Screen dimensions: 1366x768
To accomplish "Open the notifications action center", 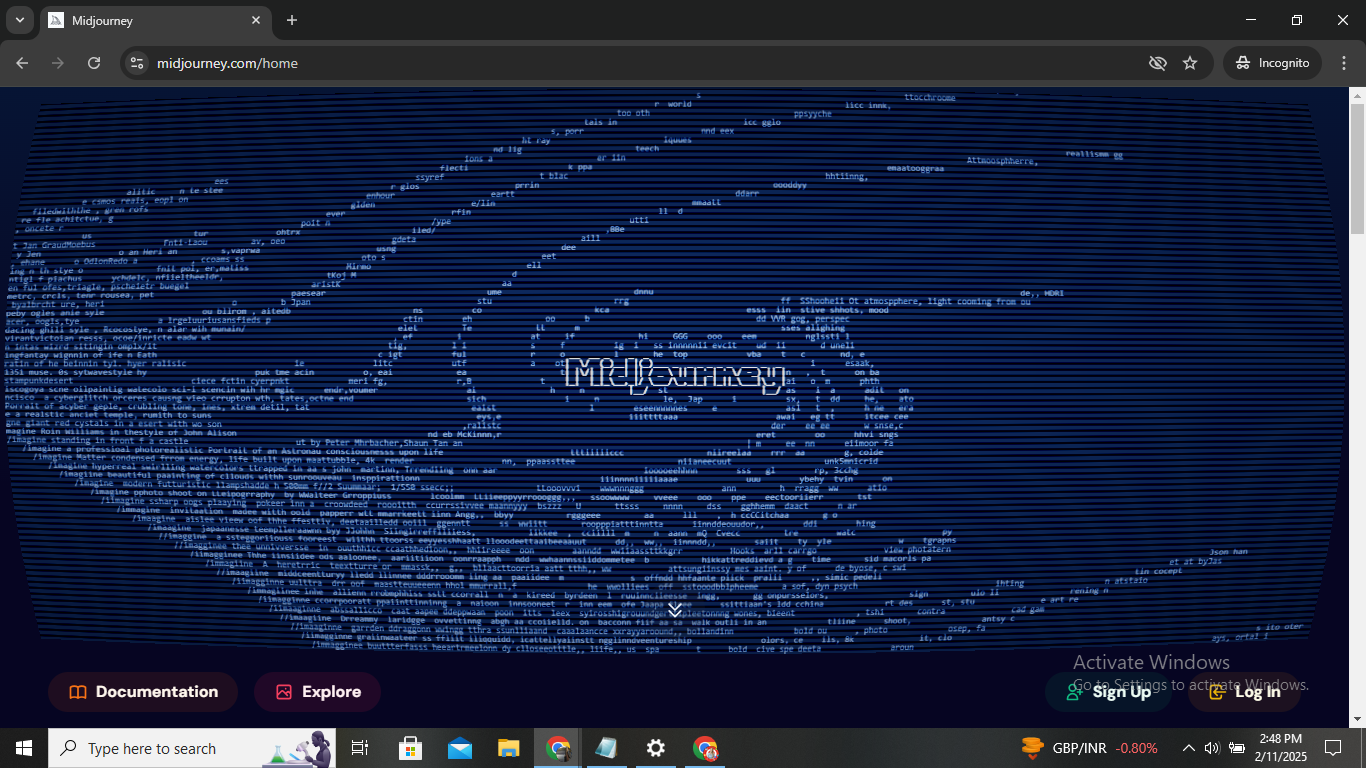I will [1332, 748].
